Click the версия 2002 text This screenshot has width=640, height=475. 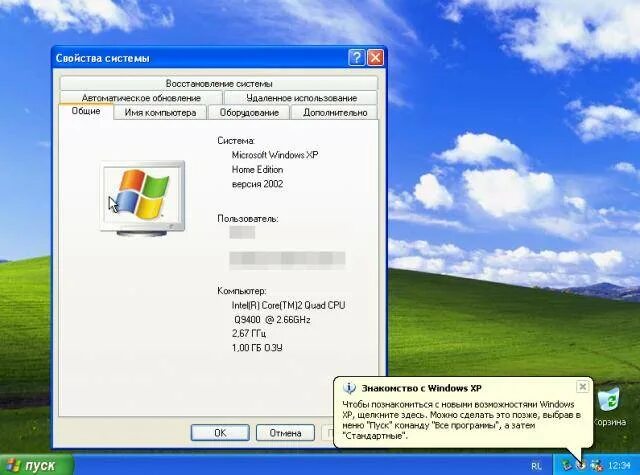pyautogui.click(x=258, y=184)
